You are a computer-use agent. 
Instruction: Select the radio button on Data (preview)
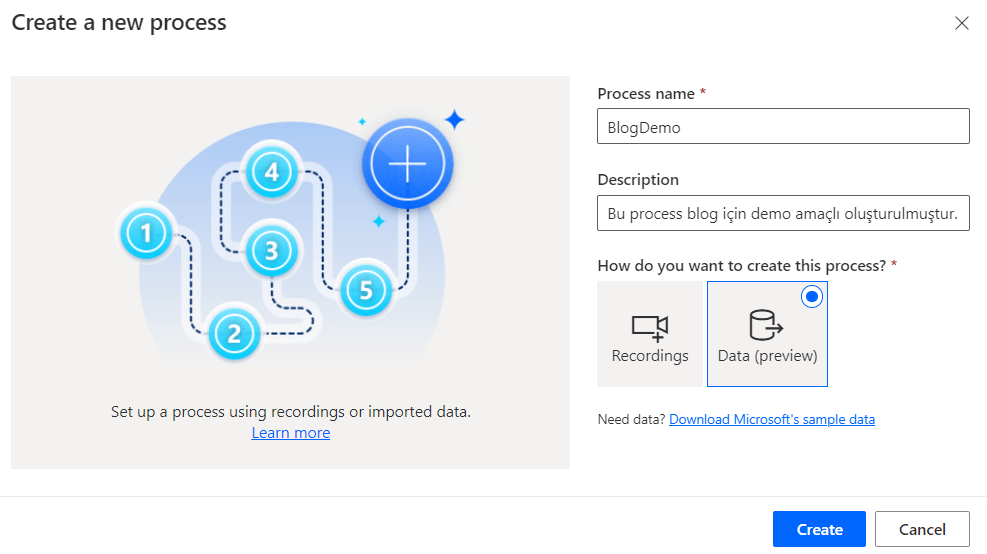pos(812,296)
